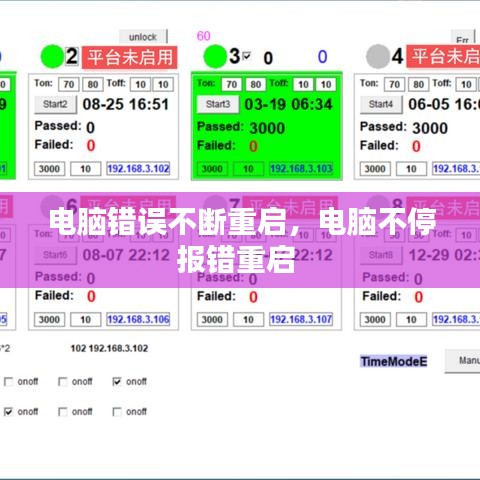Enable the middle onoff checkbox in the top row
Image resolution: width=480 pixels, height=480 pixels.
(x=63, y=381)
